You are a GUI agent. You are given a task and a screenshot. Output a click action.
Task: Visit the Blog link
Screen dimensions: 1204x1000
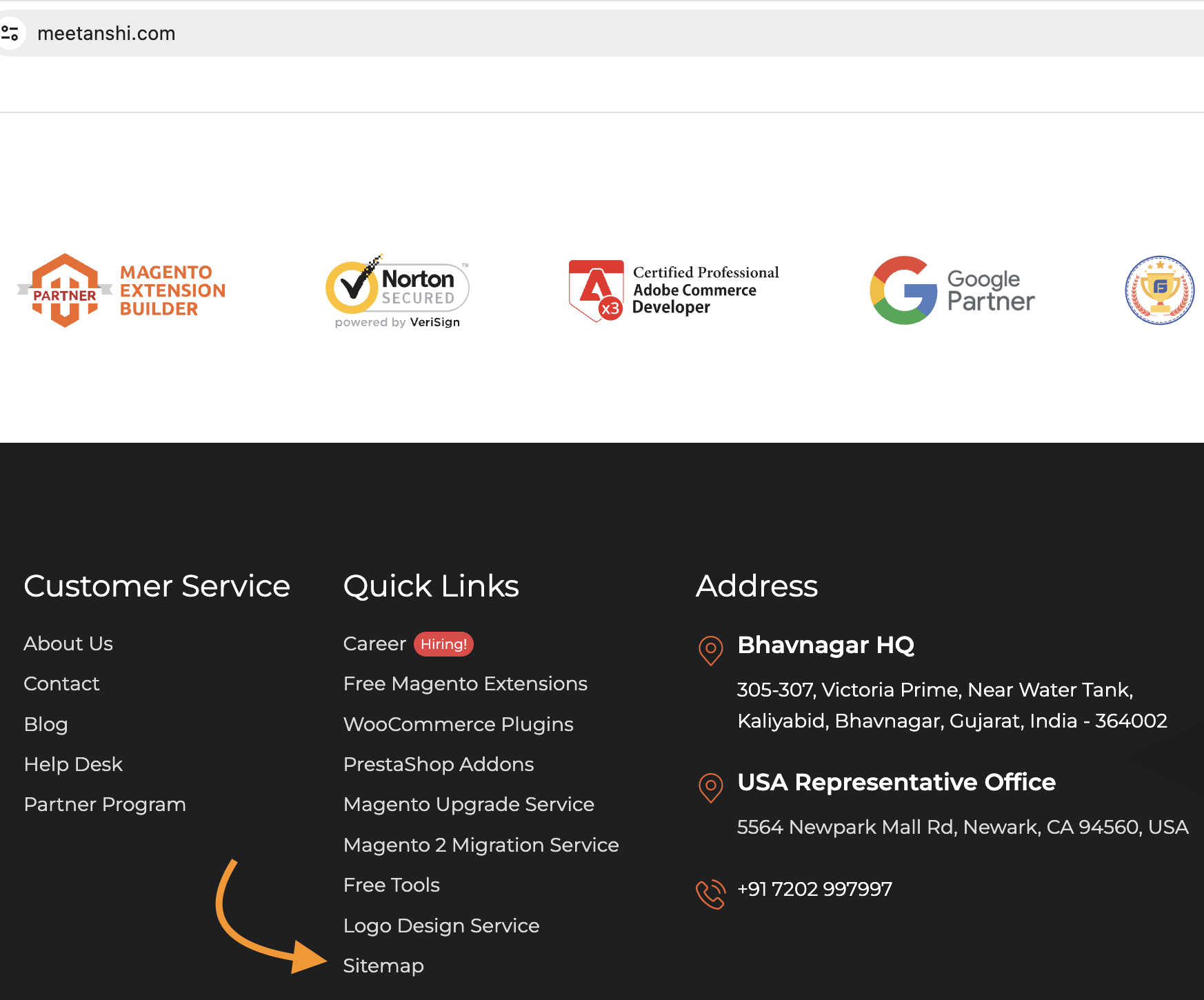(46, 724)
